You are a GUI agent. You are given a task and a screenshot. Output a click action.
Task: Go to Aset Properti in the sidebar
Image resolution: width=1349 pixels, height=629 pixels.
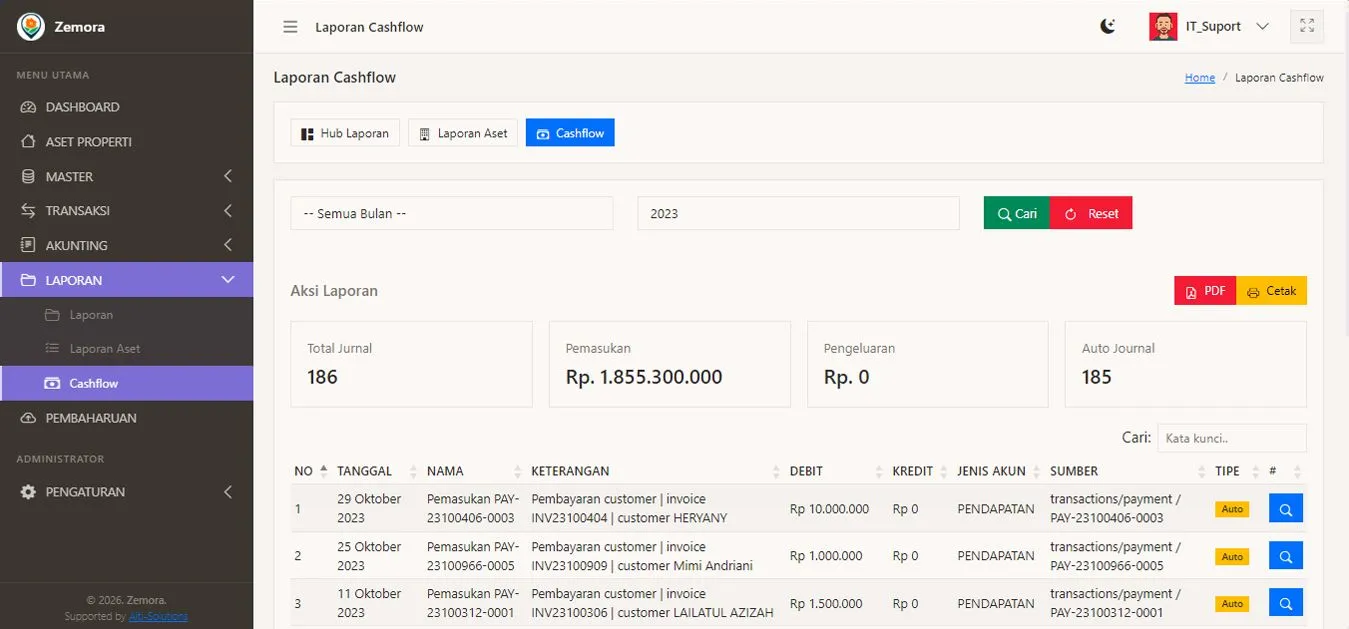(88, 142)
